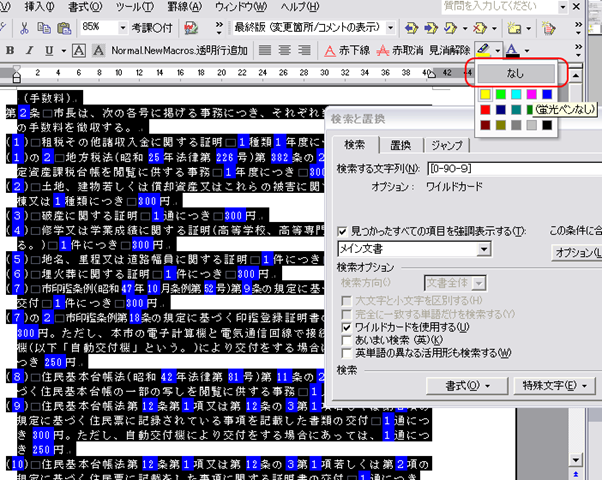Open the highlight color dropdown arrow
602x480 pixels.
(498, 50)
